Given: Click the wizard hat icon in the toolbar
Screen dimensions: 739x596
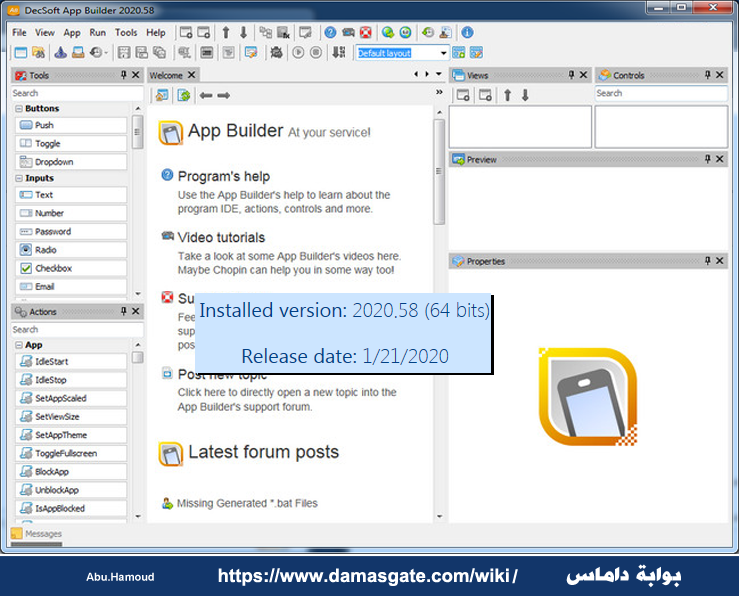Looking at the screenshot, I should tap(60, 52).
